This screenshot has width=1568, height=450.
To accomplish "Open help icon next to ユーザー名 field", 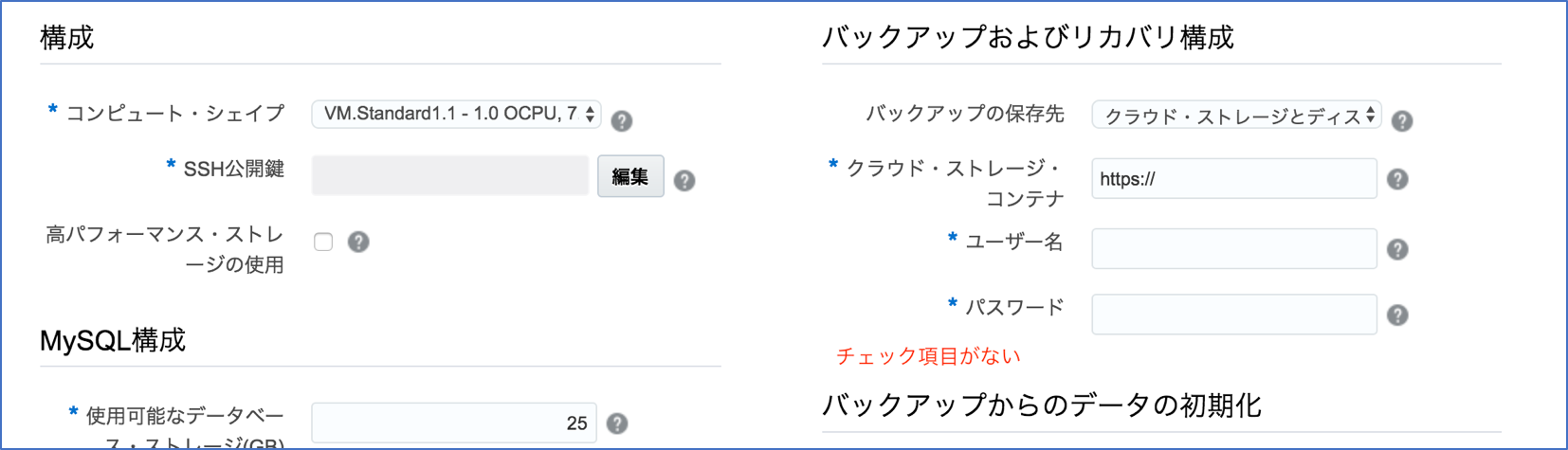I will 1397,249.
